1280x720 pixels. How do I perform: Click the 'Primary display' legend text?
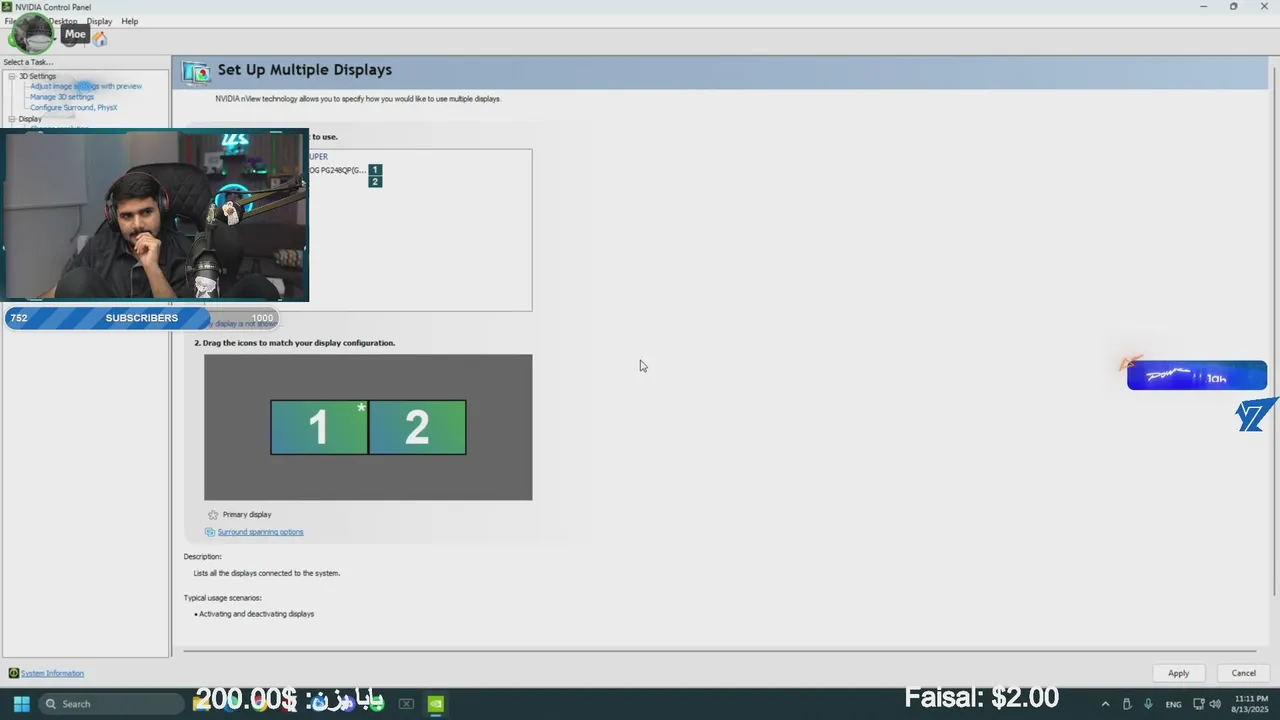coord(247,515)
